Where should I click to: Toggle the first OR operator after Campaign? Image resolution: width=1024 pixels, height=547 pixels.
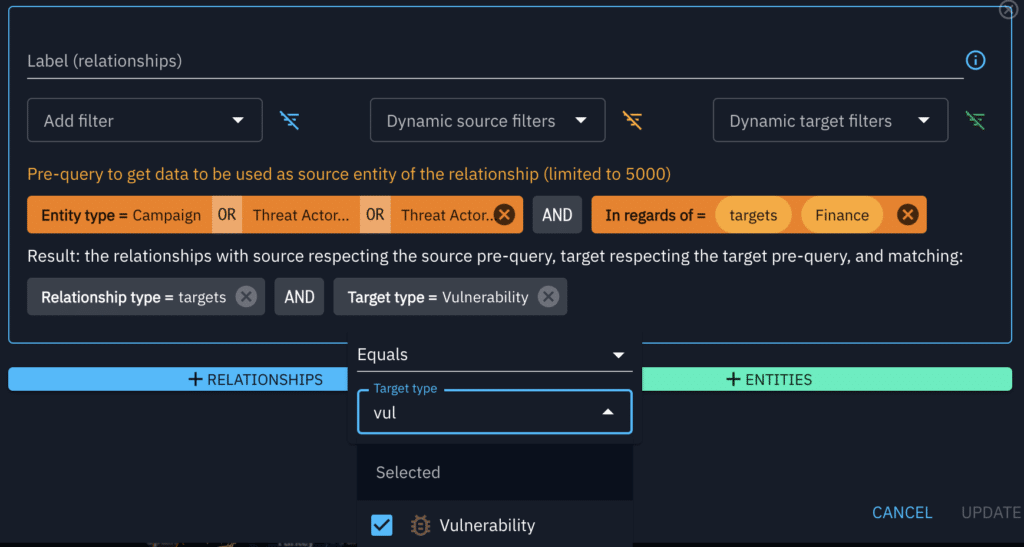(x=227, y=215)
